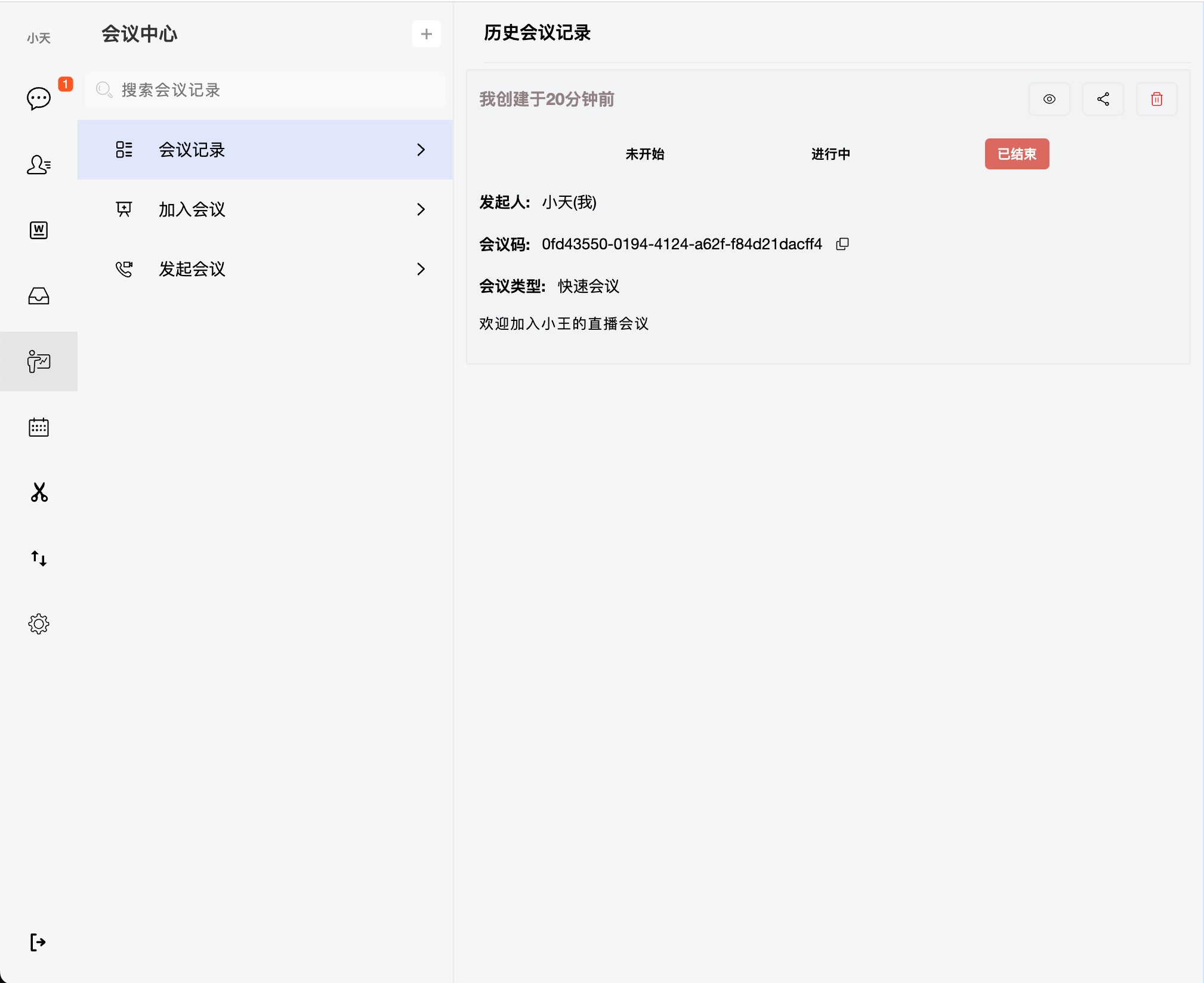This screenshot has width=1204, height=983.
Task: Delete the meeting record with trash icon
Action: tap(1157, 99)
